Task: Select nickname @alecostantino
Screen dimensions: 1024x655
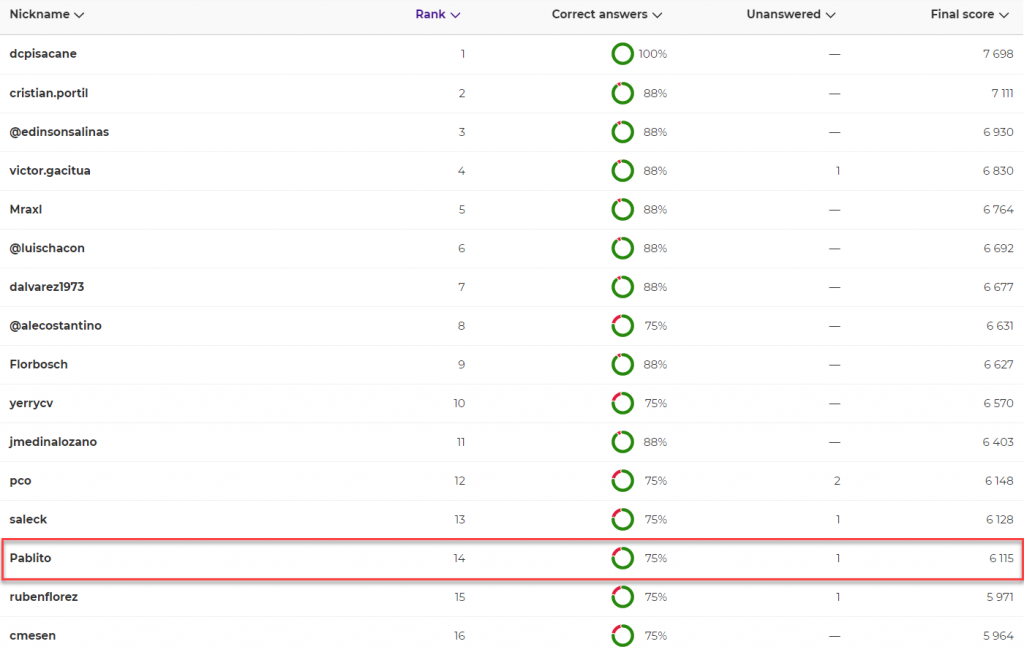Action: click(56, 326)
